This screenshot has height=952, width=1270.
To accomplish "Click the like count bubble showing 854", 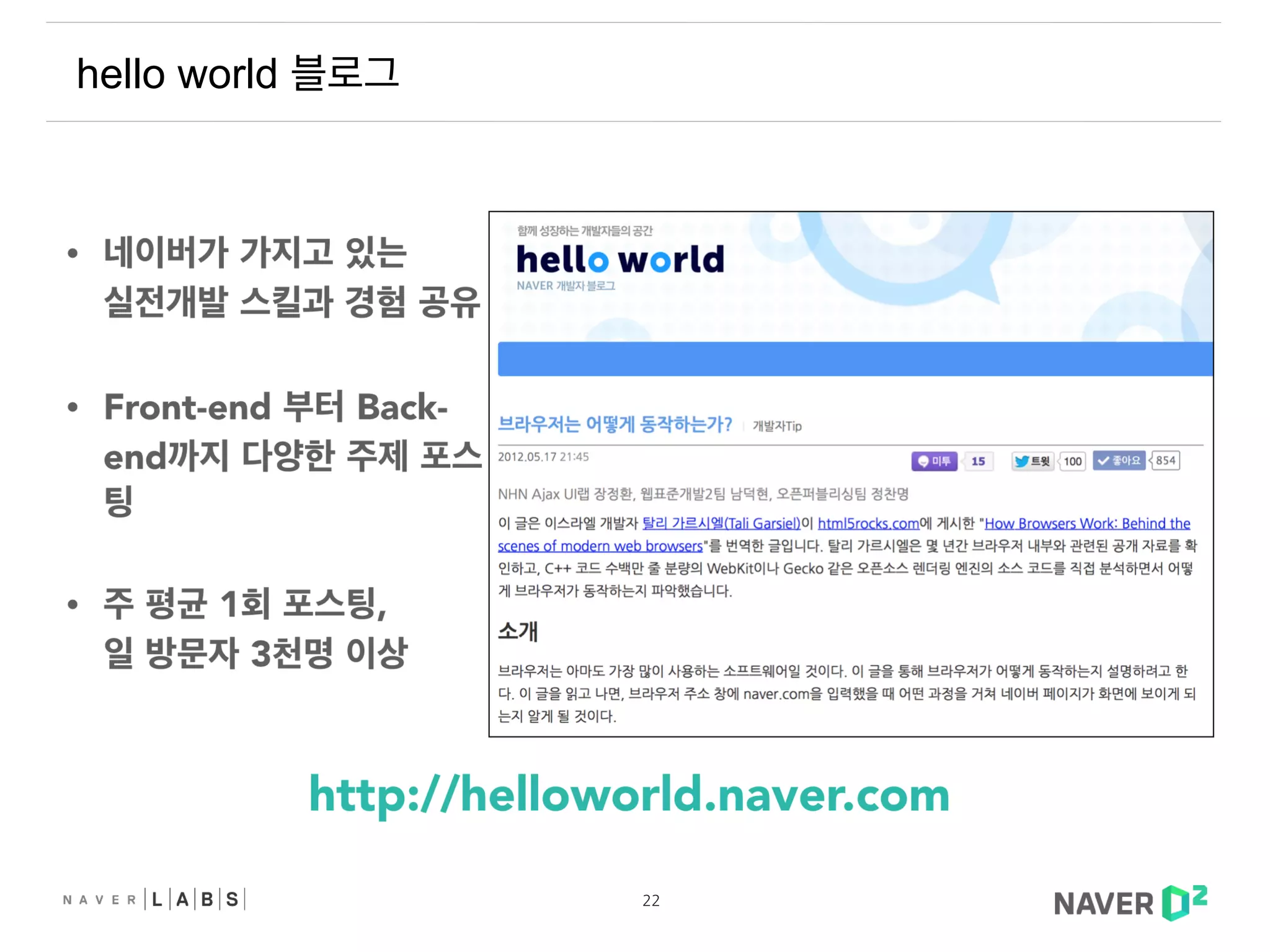I will tap(1165, 461).
